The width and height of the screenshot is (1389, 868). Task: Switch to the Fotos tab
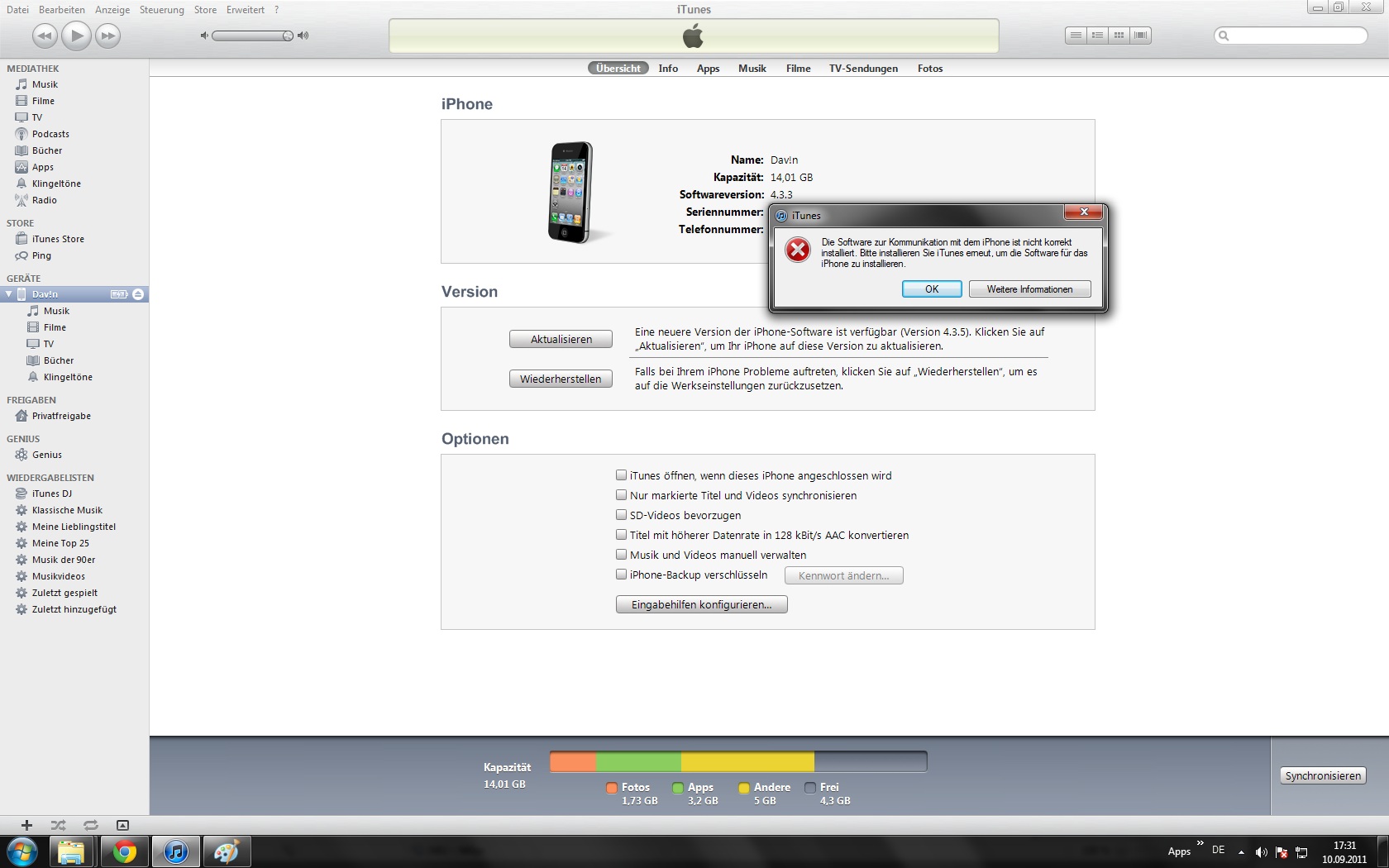(x=929, y=69)
